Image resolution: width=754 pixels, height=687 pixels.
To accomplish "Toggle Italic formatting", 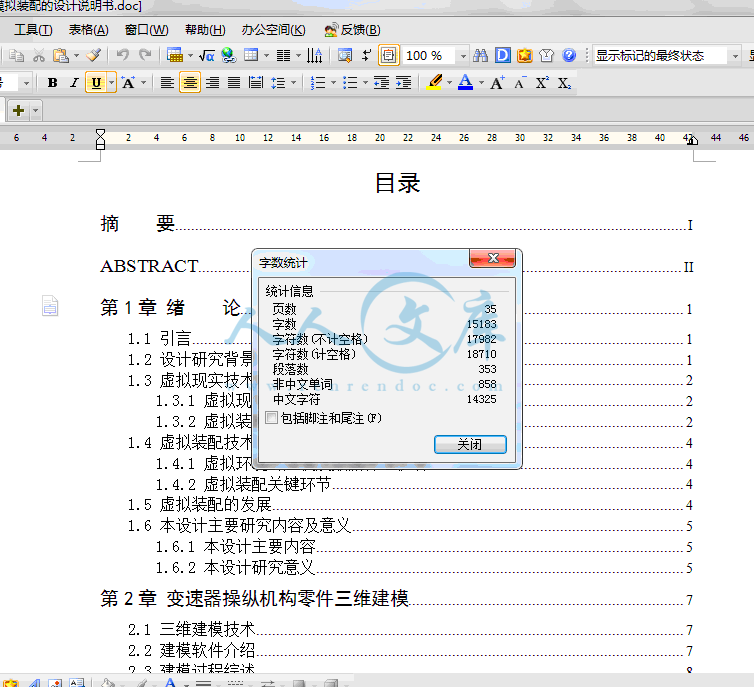I will tap(74, 83).
